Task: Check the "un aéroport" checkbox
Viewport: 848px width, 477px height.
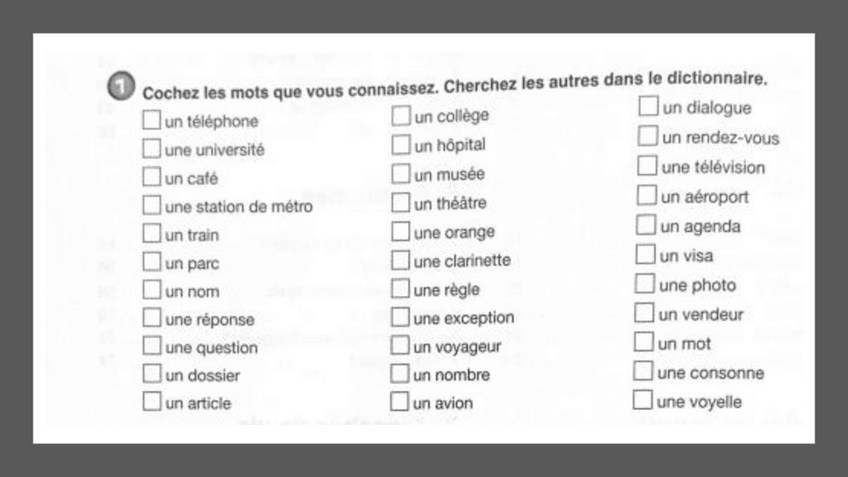Action: (x=646, y=196)
